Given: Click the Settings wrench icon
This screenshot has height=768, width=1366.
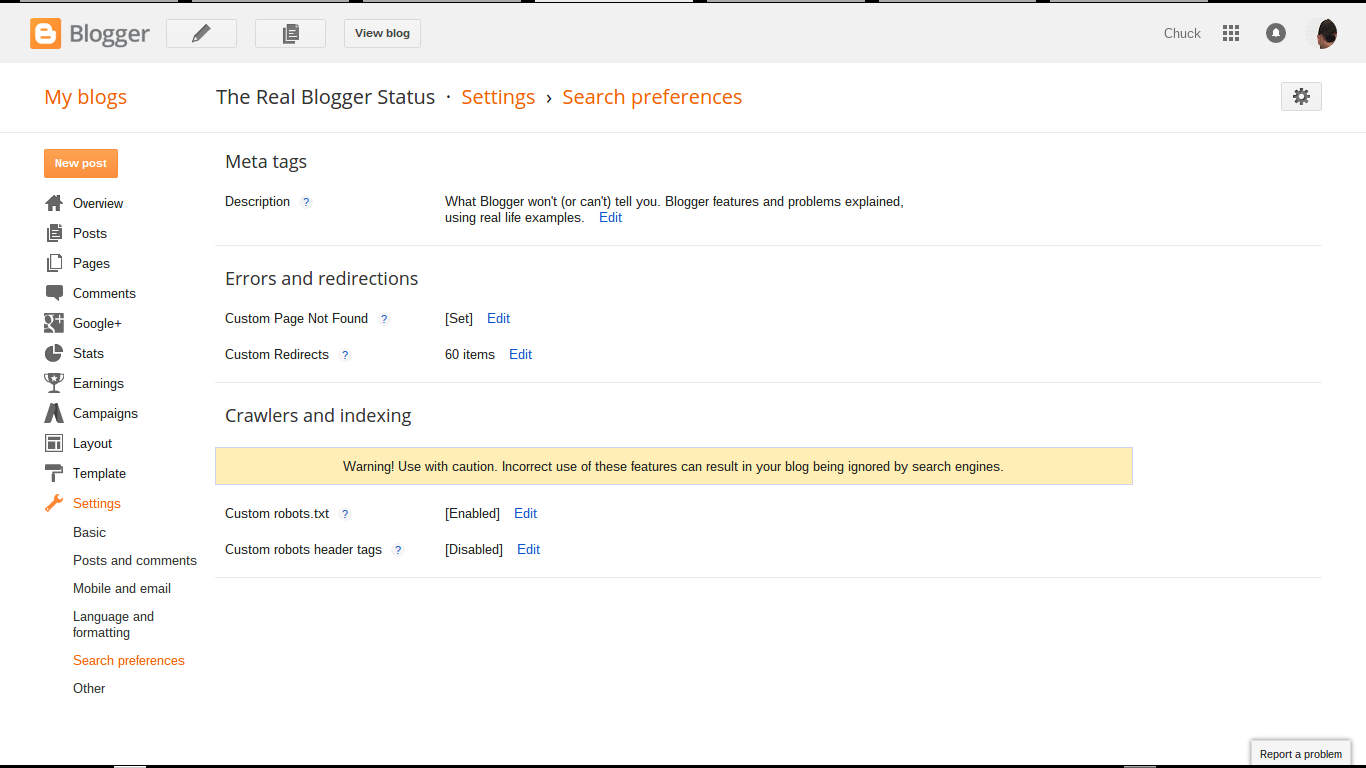Looking at the screenshot, I should 54,503.
